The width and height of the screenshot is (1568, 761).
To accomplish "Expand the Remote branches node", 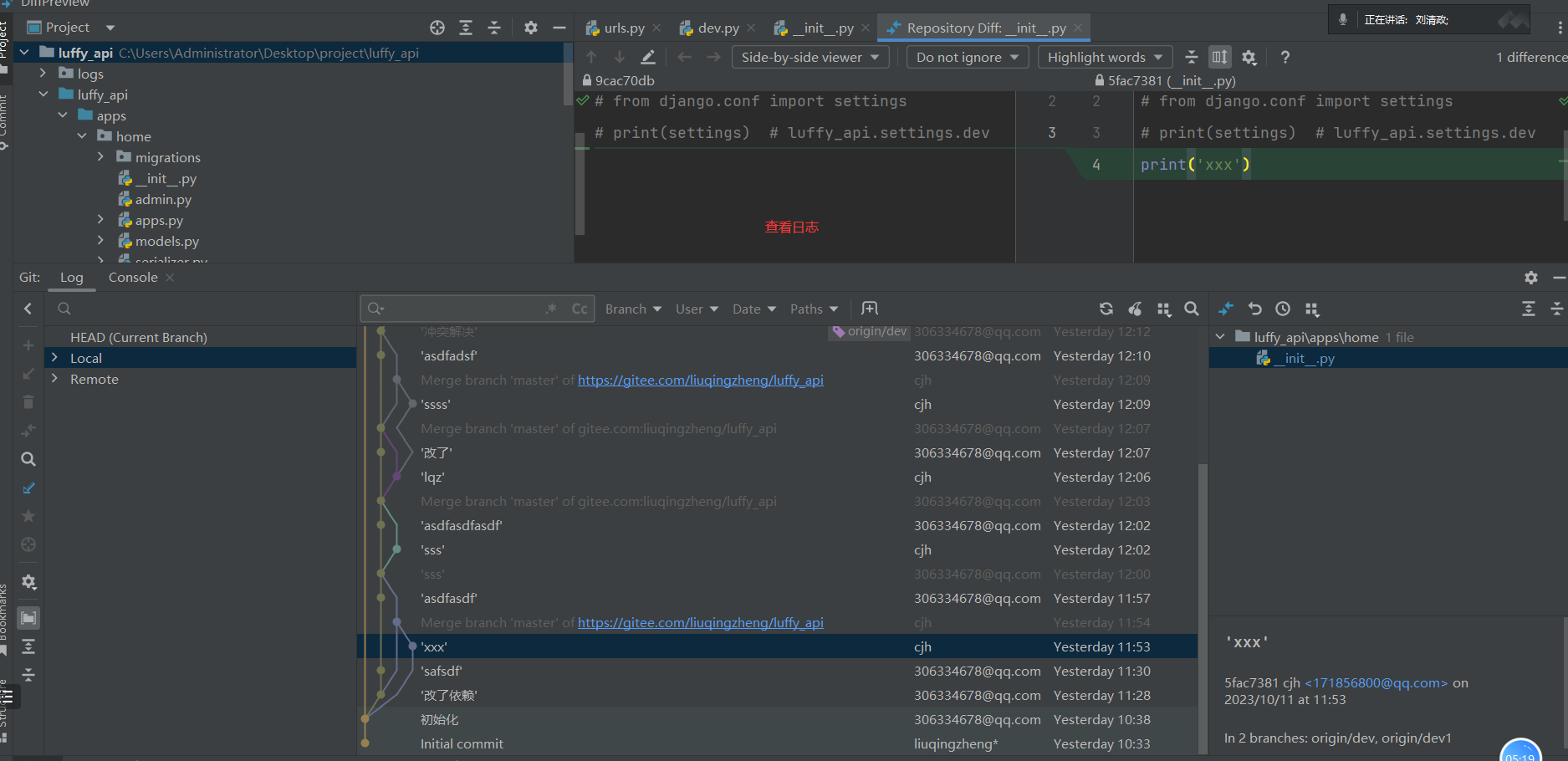I will 55,379.
